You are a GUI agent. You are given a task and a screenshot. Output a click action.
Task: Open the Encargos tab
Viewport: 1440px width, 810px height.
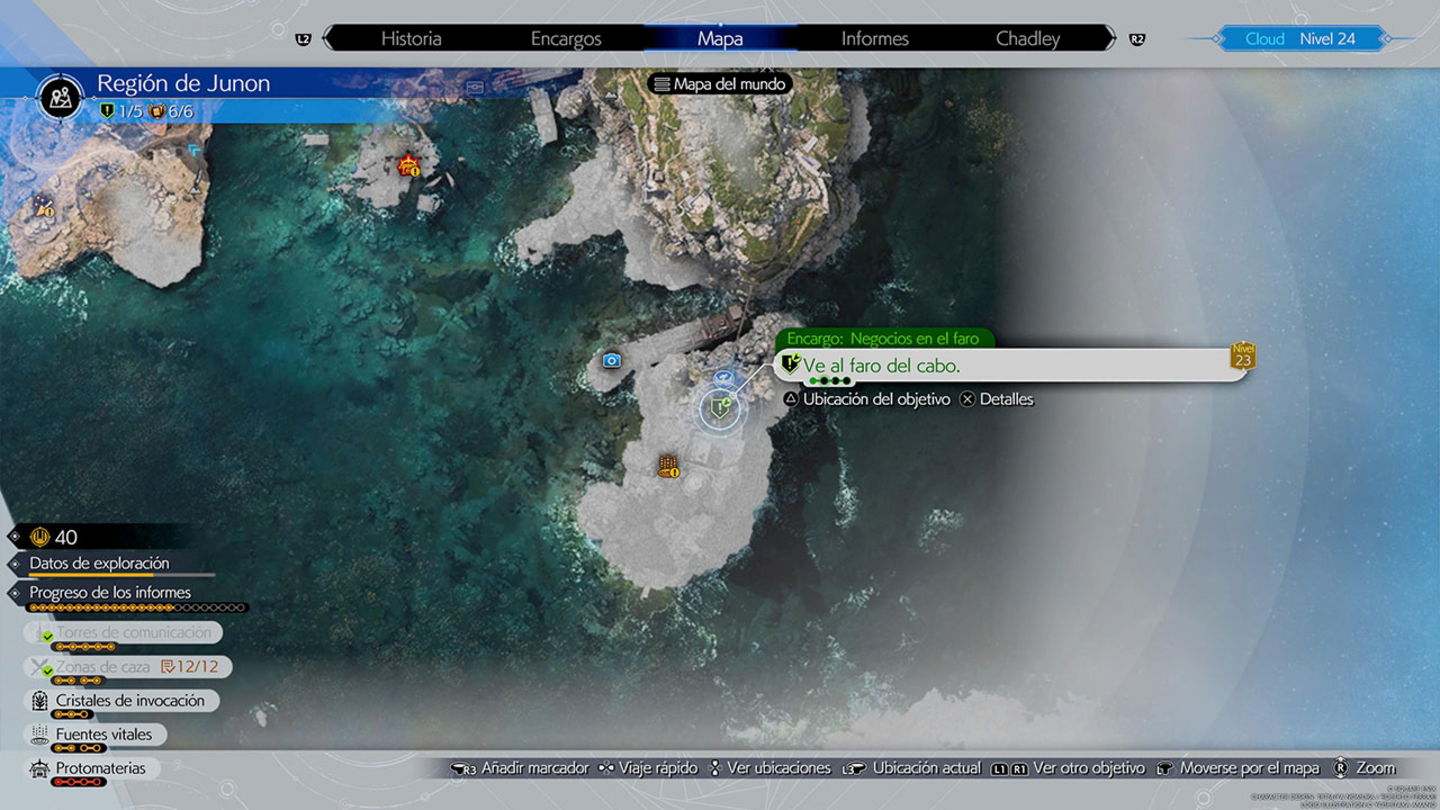566,39
